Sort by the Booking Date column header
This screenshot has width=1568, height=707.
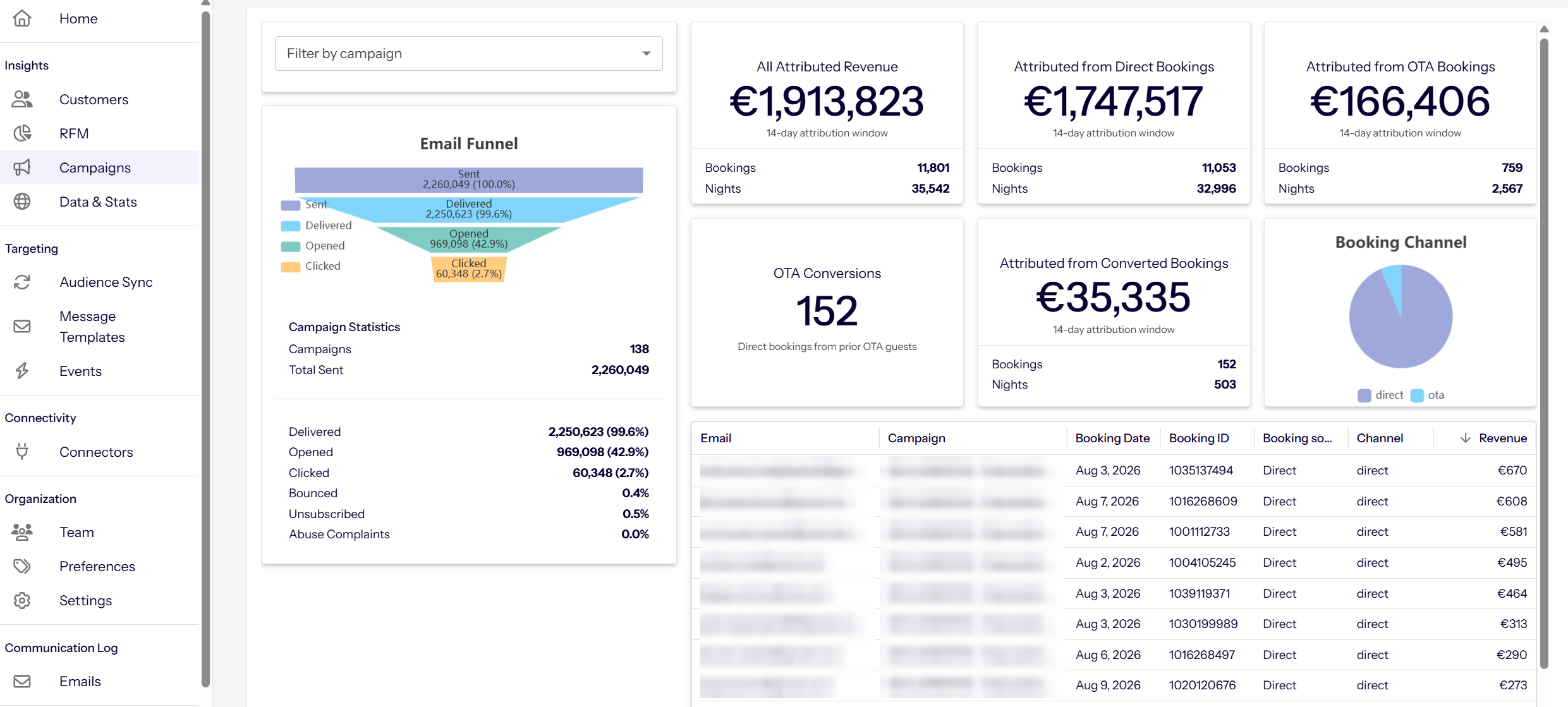click(1112, 438)
